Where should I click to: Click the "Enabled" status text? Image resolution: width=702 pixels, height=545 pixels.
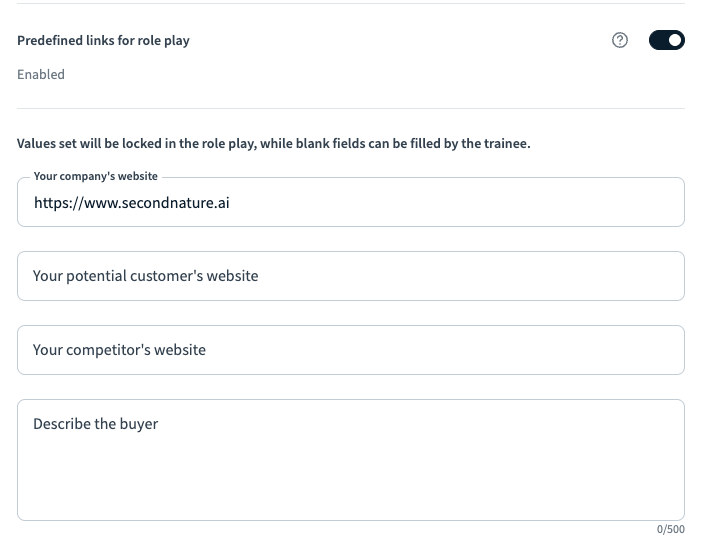(41, 74)
